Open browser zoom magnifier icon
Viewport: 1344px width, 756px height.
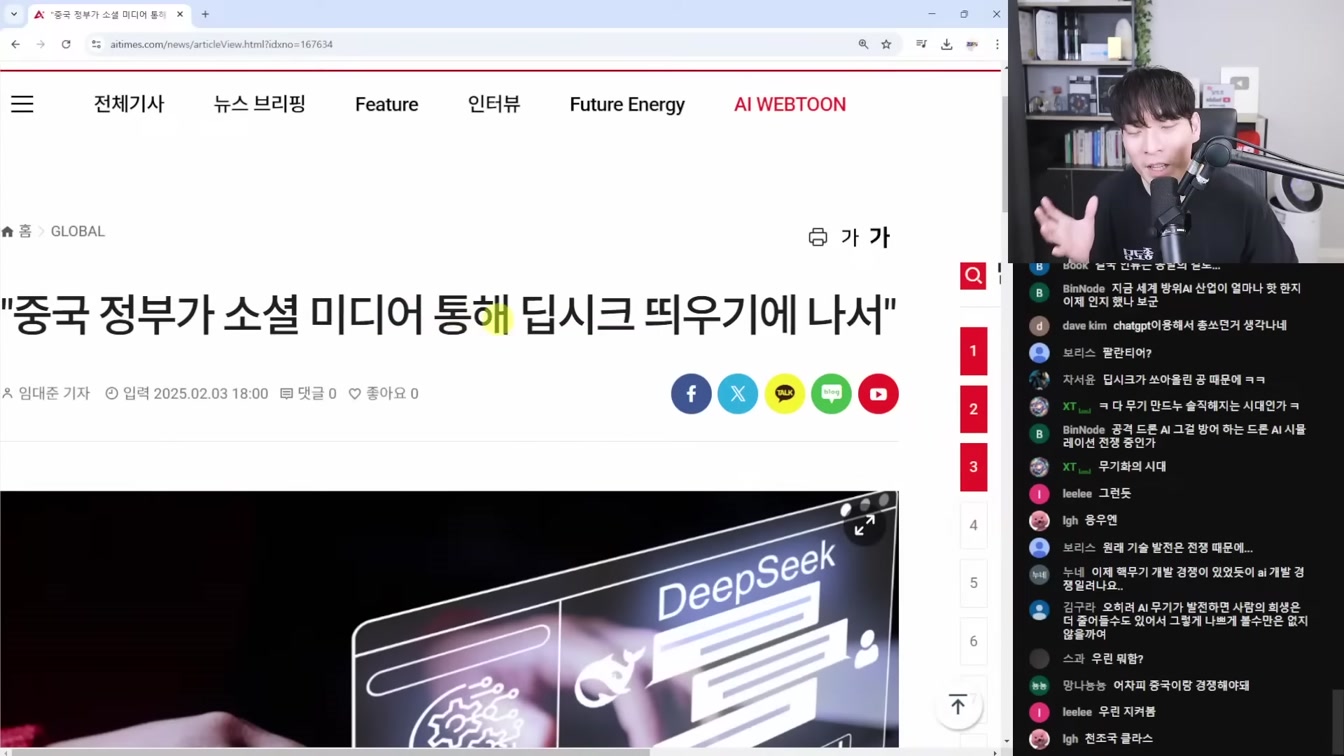point(863,44)
